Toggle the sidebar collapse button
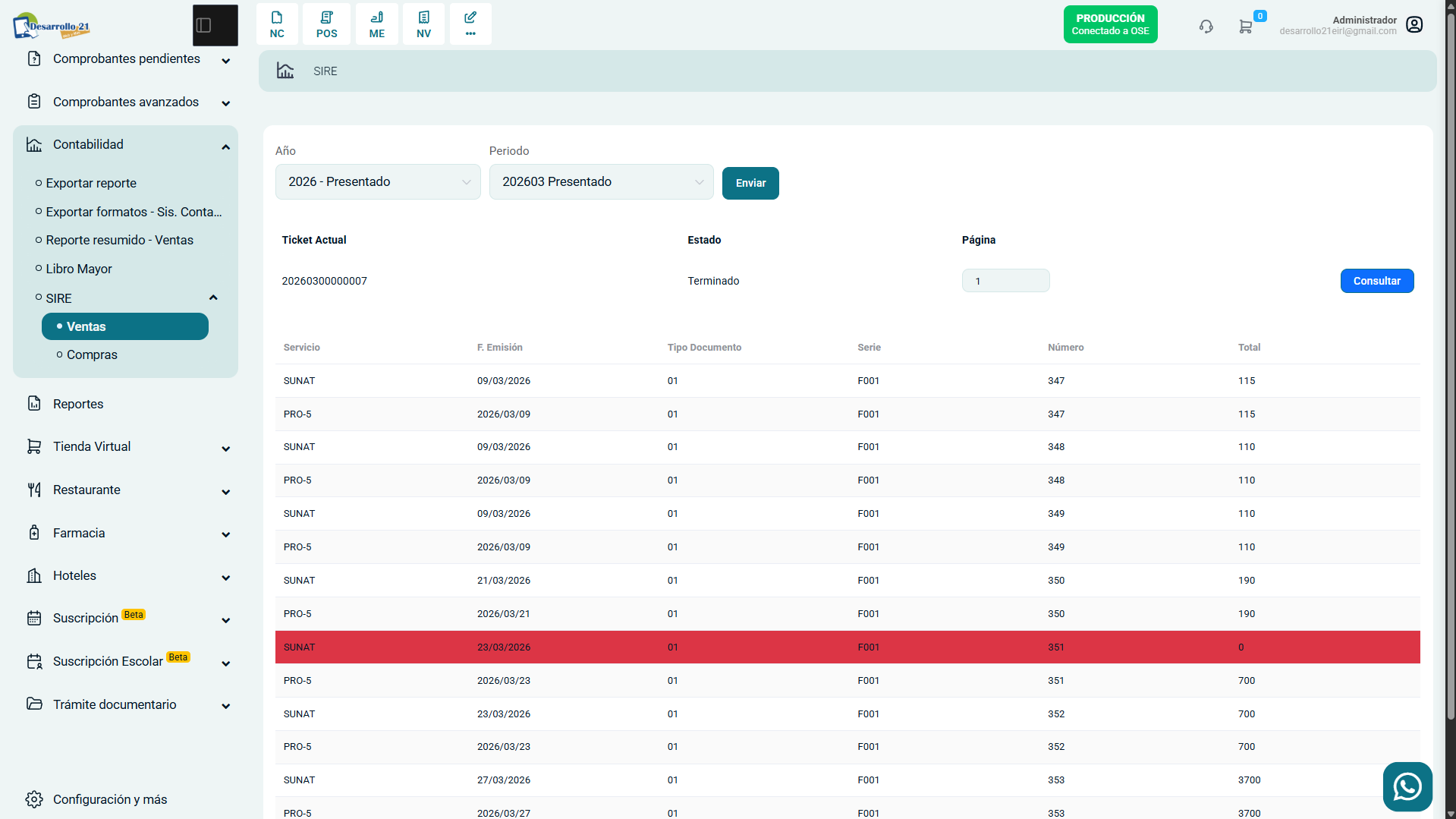This screenshot has width=1456, height=819. coord(215,25)
